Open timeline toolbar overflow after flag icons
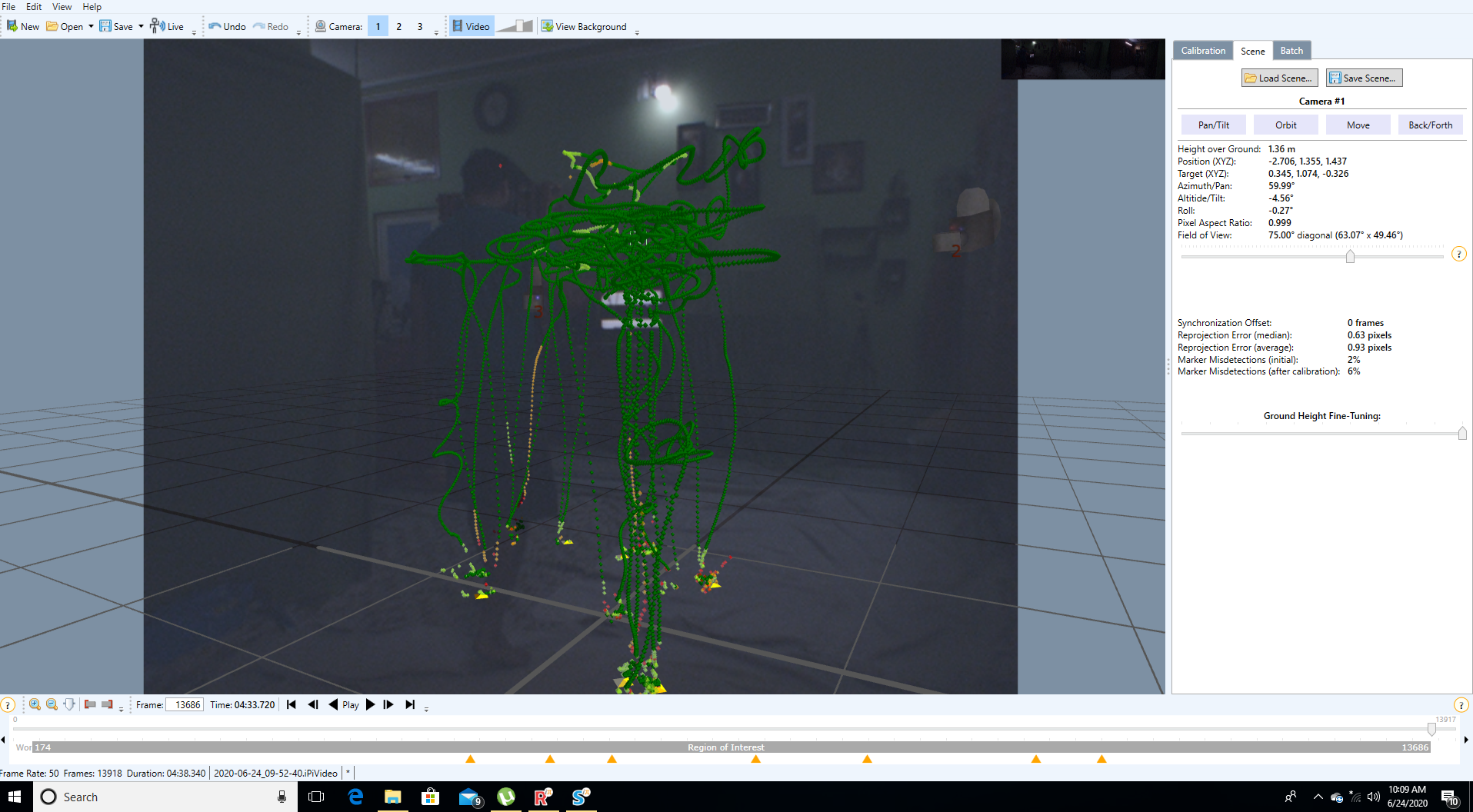1473x812 pixels. pos(121,710)
